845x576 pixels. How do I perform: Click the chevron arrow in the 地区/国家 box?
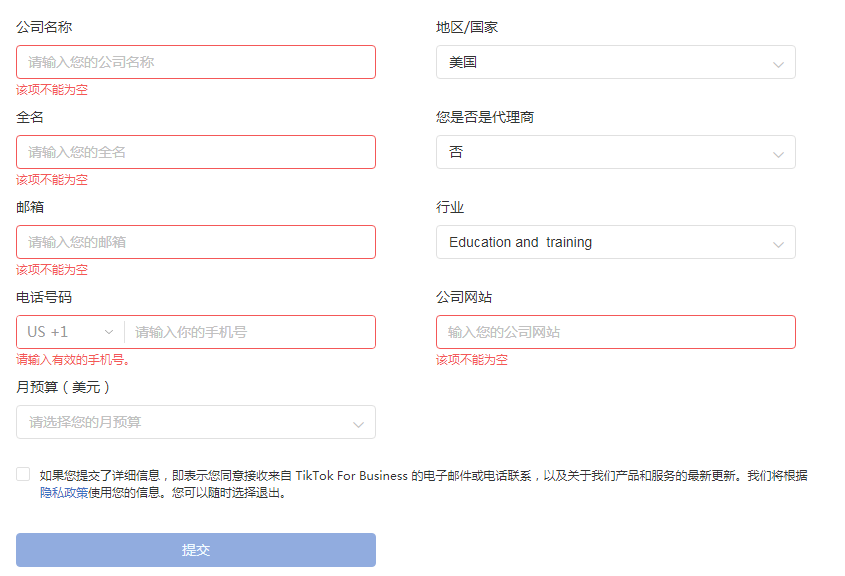pyautogui.click(x=779, y=64)
